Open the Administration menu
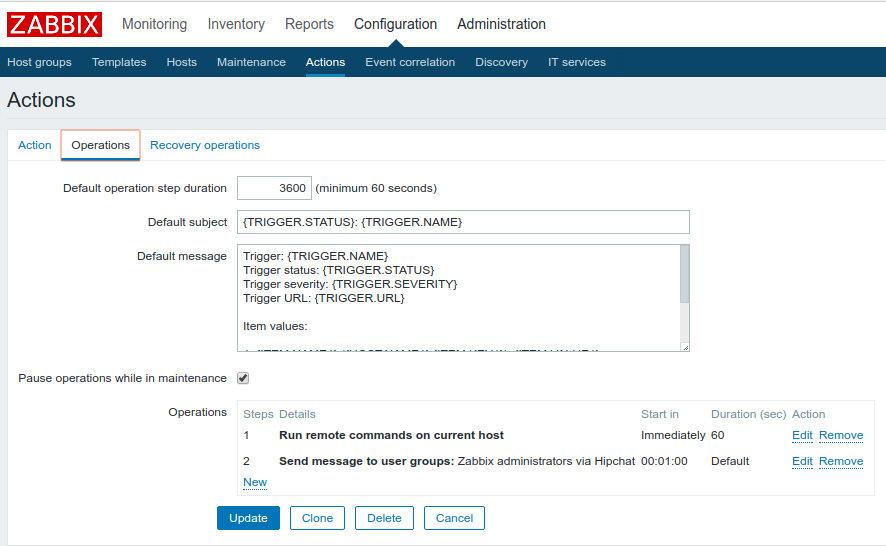This screenshot has width=886, height=546. tap(501, 24)
